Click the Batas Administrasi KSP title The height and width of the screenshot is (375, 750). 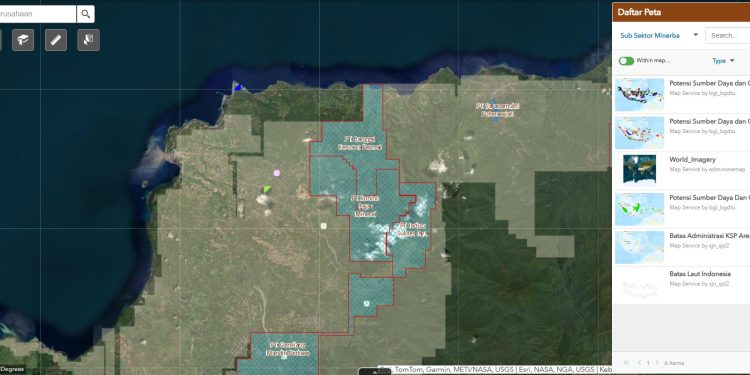click(709, 236)
